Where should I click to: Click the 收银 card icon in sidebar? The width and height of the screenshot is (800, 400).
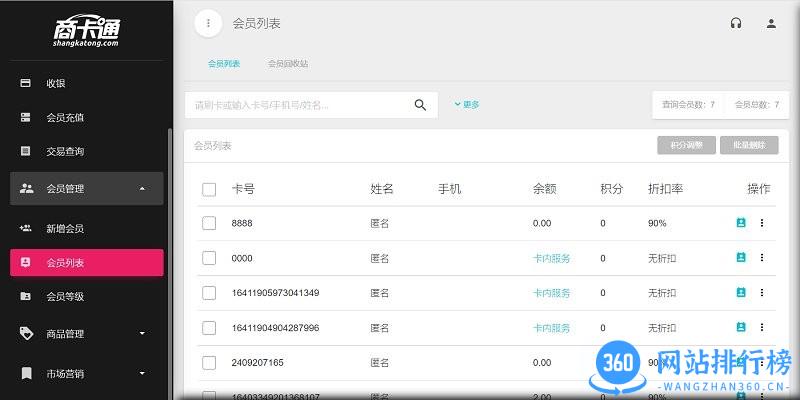26,83
